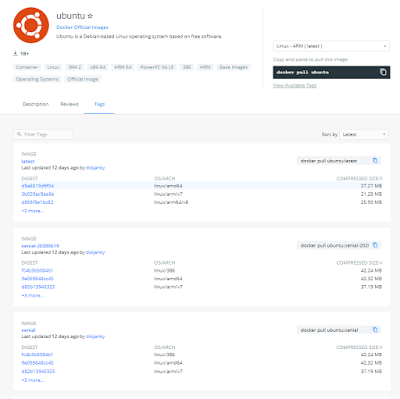Switch to the Description tab
The image size is (400, 399).
tap(35, 104)
